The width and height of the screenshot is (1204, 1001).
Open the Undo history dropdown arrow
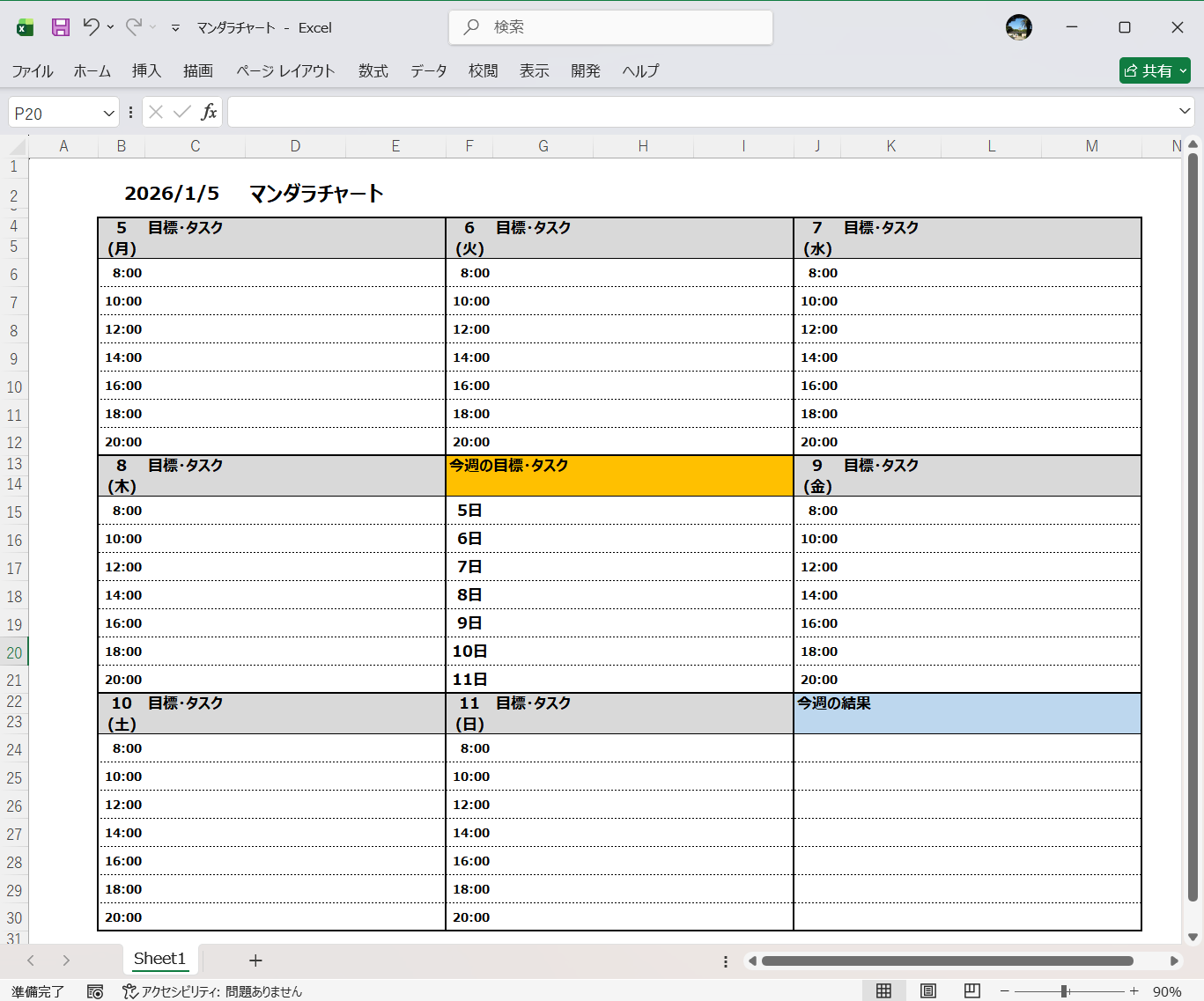coord(111,27)
